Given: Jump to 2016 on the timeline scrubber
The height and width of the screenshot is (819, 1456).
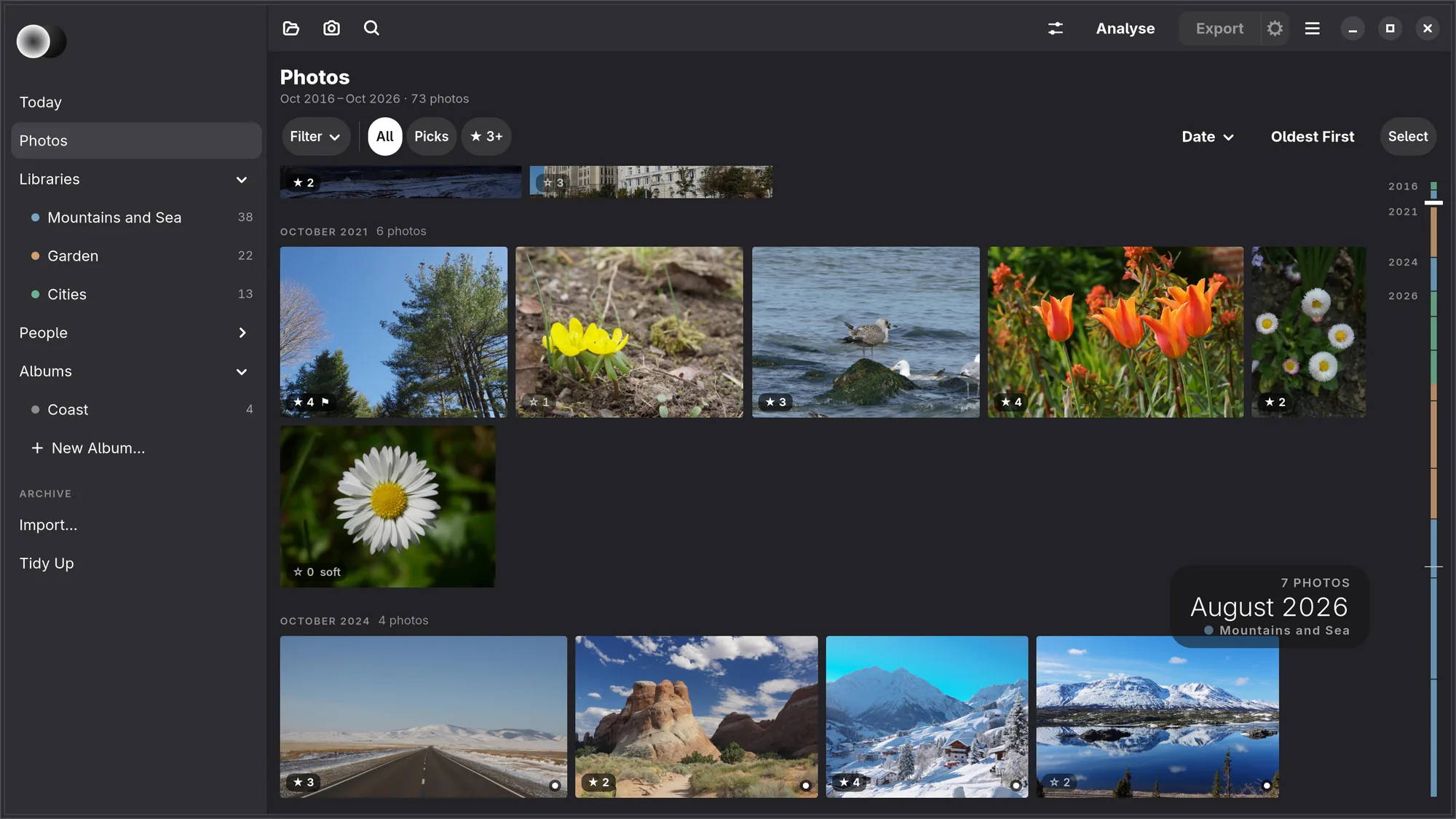Looking at the screenshot, I should 1402,186.
